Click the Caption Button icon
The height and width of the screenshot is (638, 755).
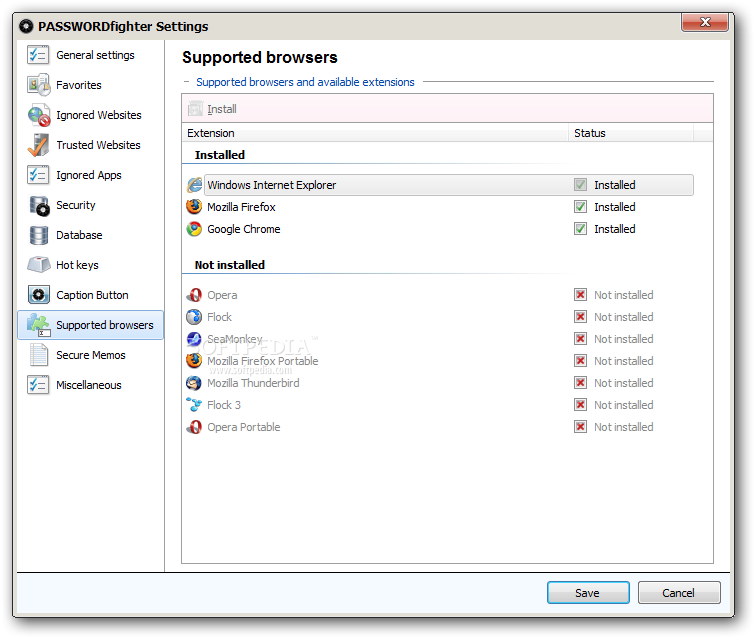[39, 295]
